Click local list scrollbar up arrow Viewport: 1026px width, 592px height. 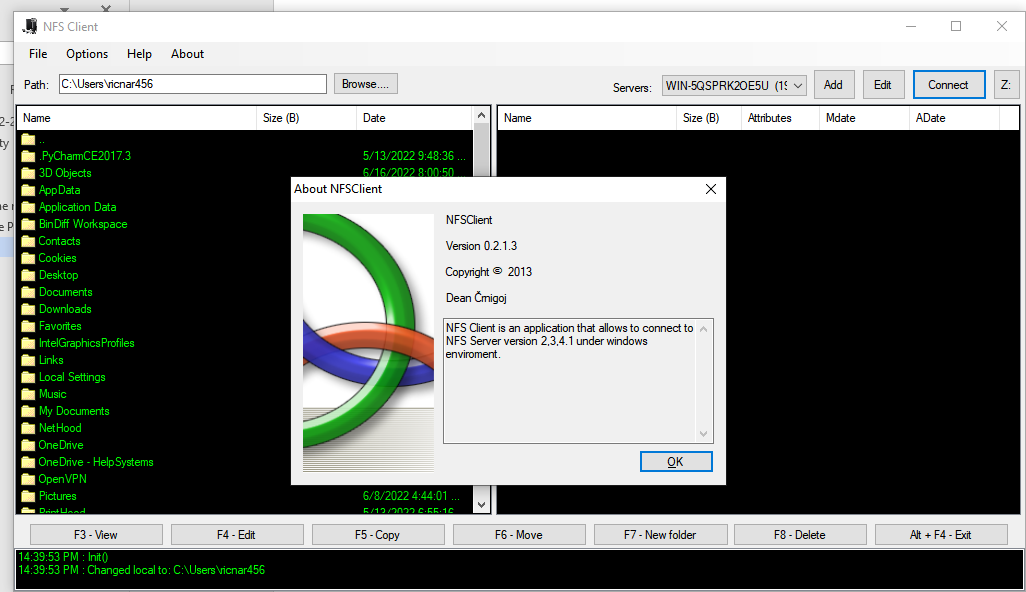(x=482, y=116)
